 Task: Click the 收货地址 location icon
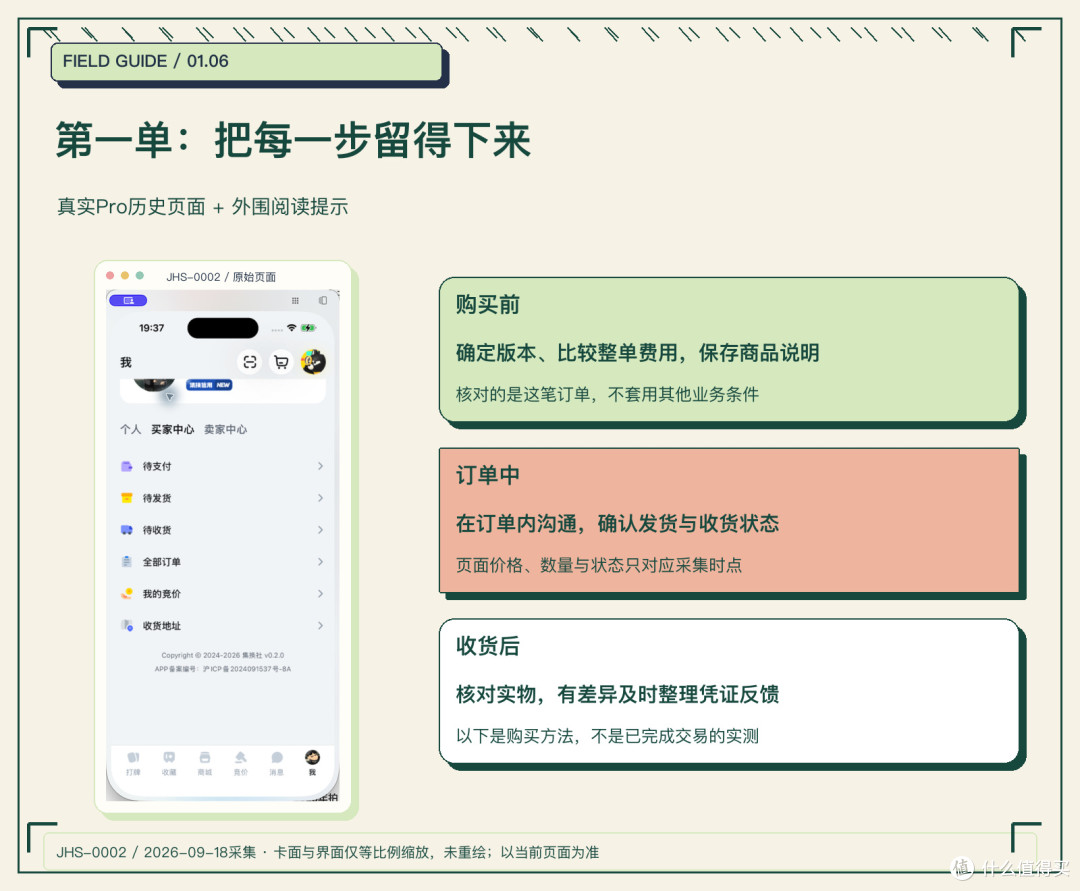[127, 625]
